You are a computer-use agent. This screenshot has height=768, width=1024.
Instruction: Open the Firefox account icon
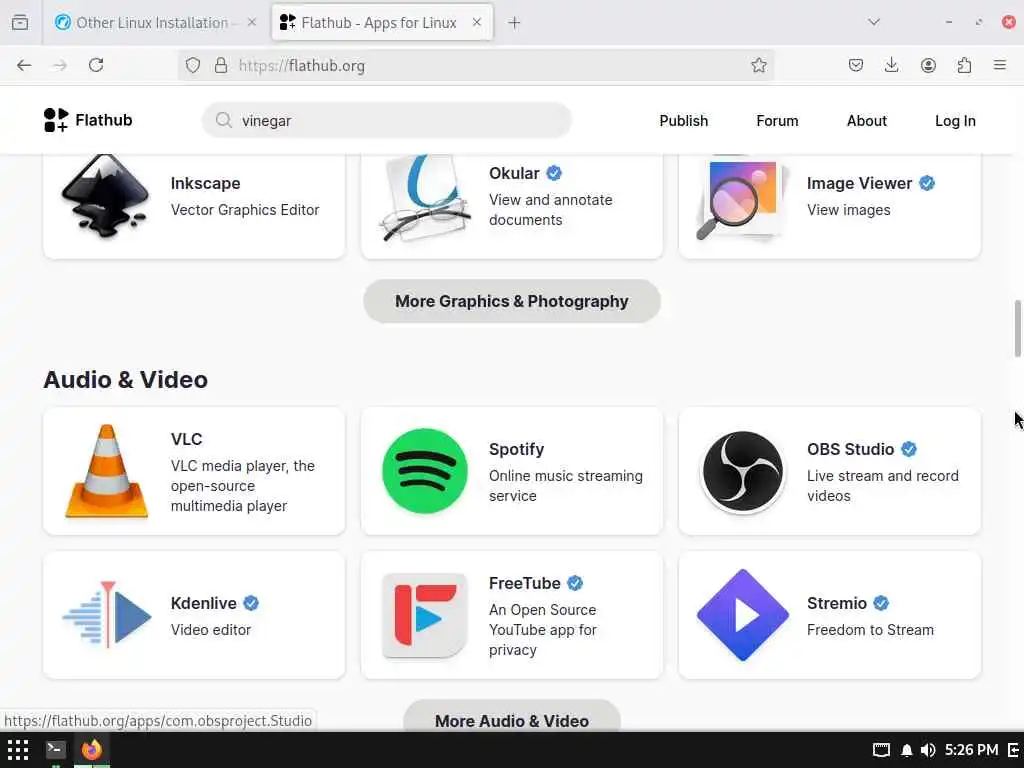928,65
